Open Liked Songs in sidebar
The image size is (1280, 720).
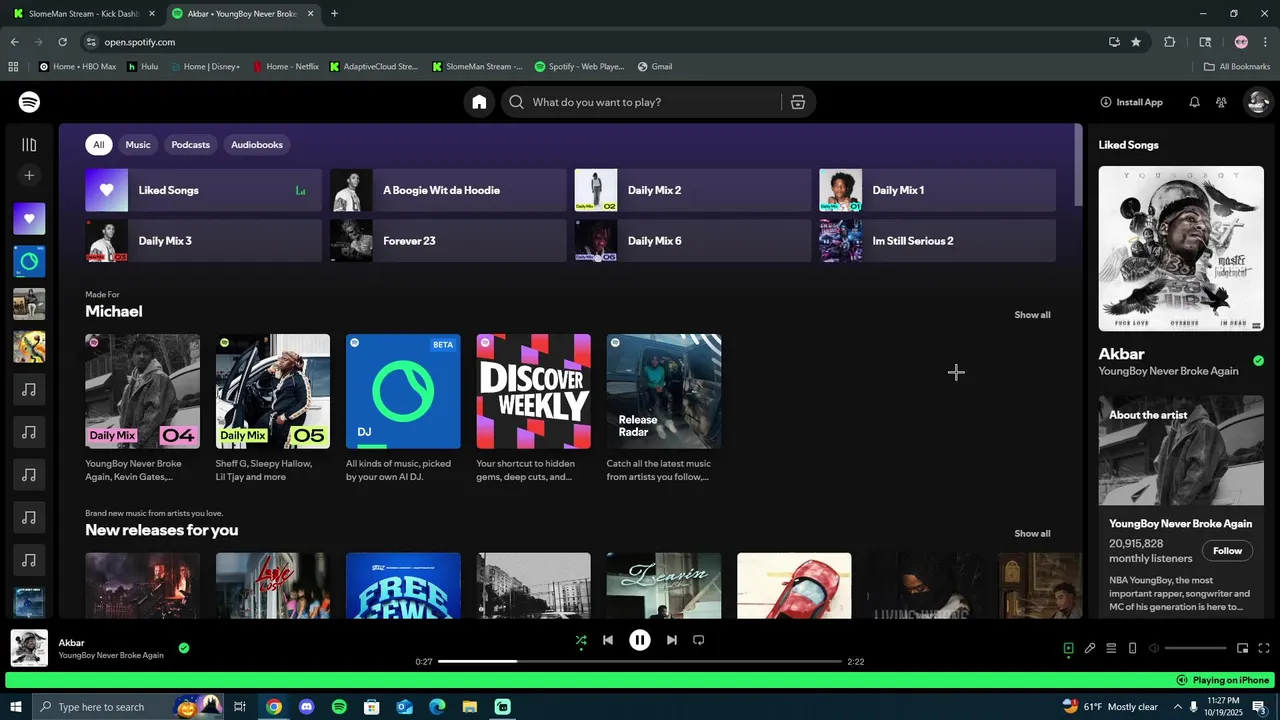tap(29, 218)
